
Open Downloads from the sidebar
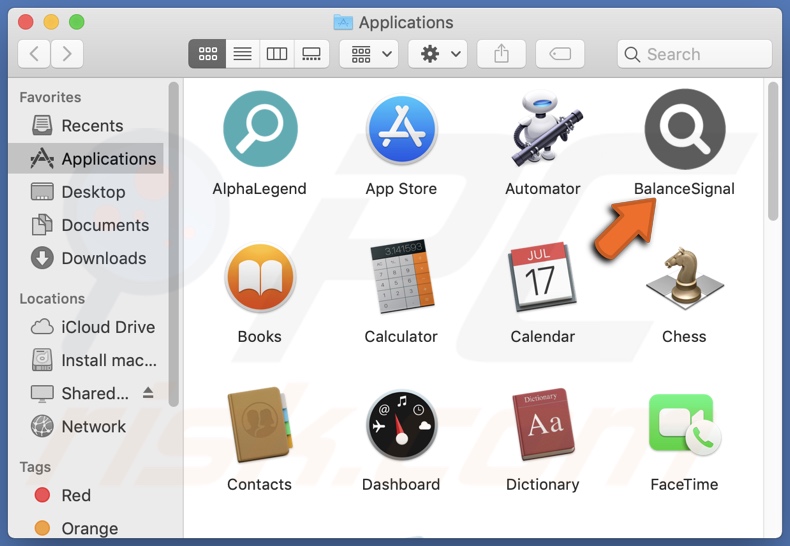(86, 258)
